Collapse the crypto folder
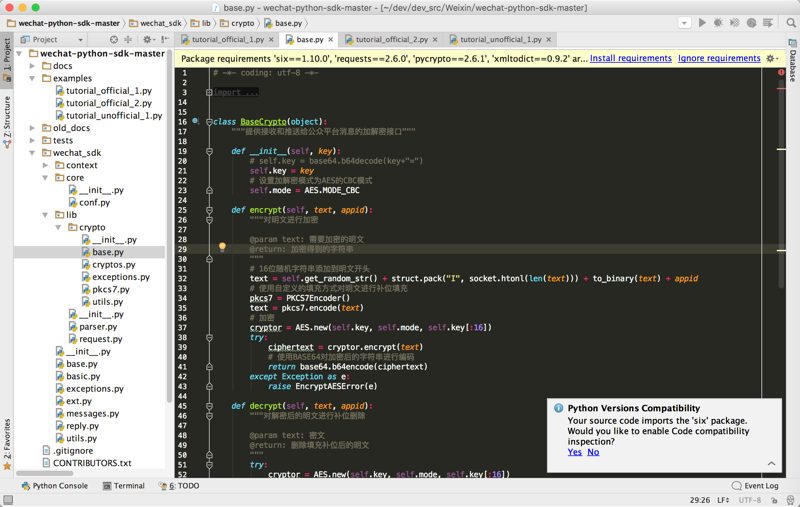800x507 pixels. tap(58, 227)
